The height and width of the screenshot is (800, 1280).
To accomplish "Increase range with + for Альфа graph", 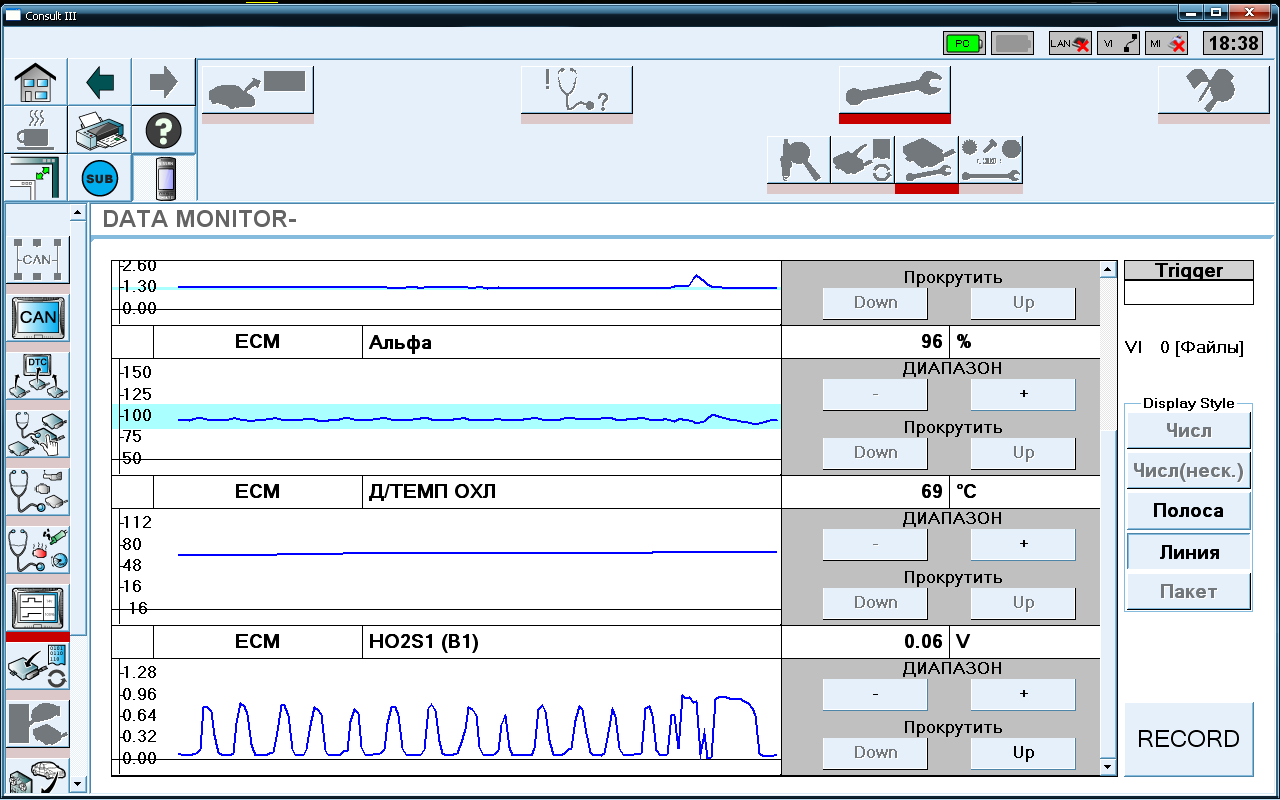I will (1023, 394).
